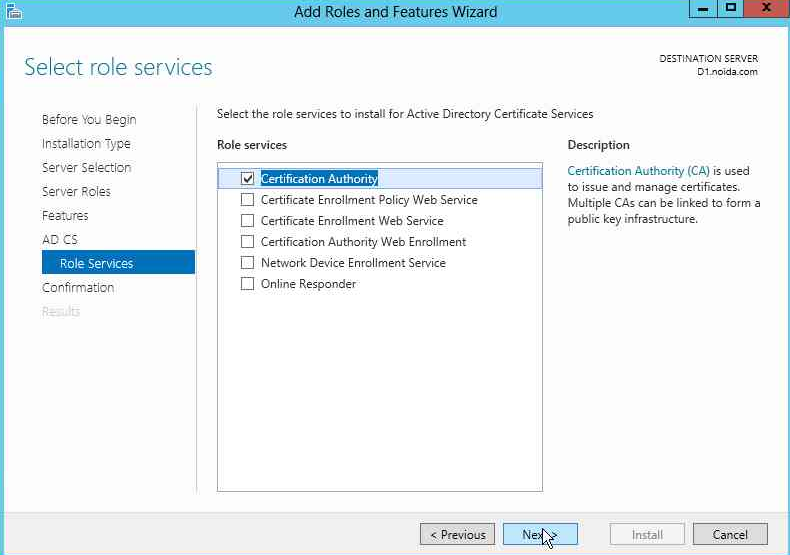790x555 pixels.
Task: Open the Installation Type step
Action: tap(86, 144)
